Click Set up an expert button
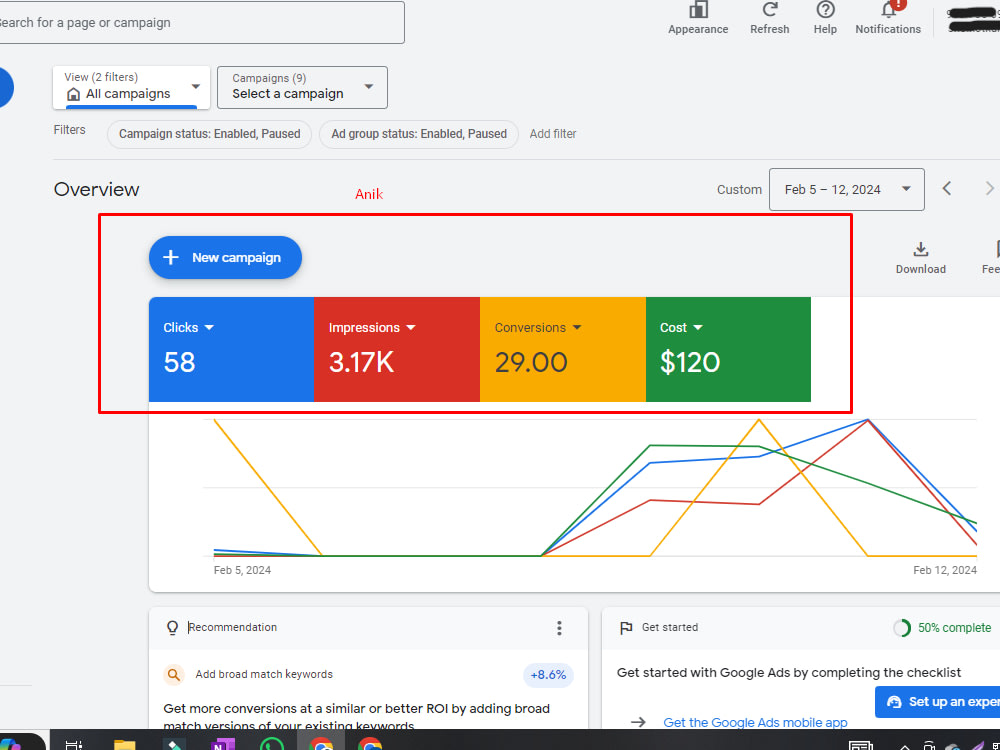 938,702
